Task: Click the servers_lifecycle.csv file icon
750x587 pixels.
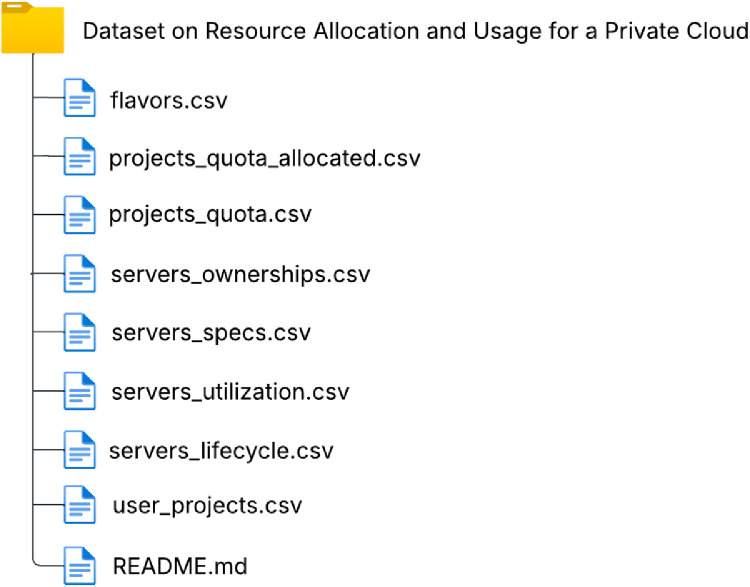Action: coord(79,450)
